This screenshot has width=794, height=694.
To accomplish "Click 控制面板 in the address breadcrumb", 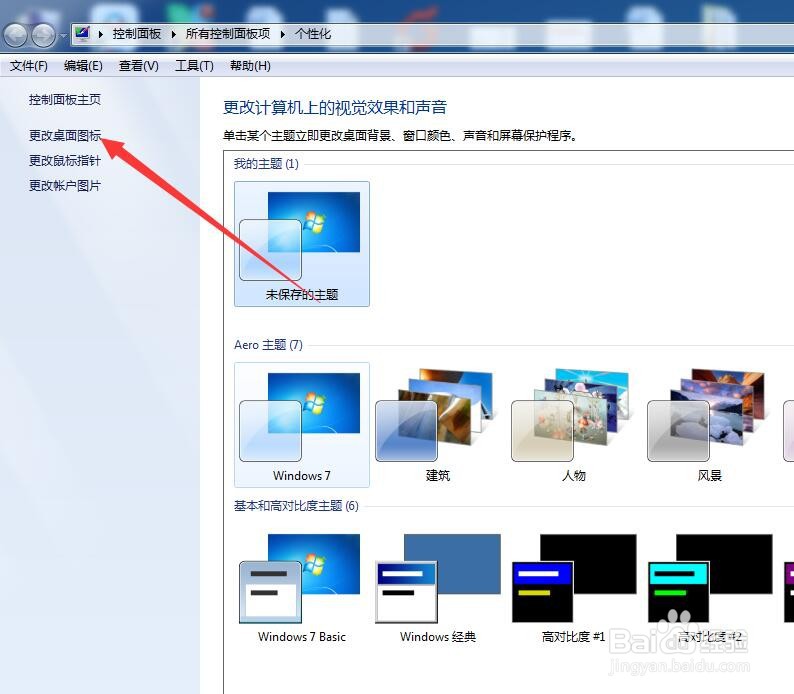I will [x=137, y=34].
